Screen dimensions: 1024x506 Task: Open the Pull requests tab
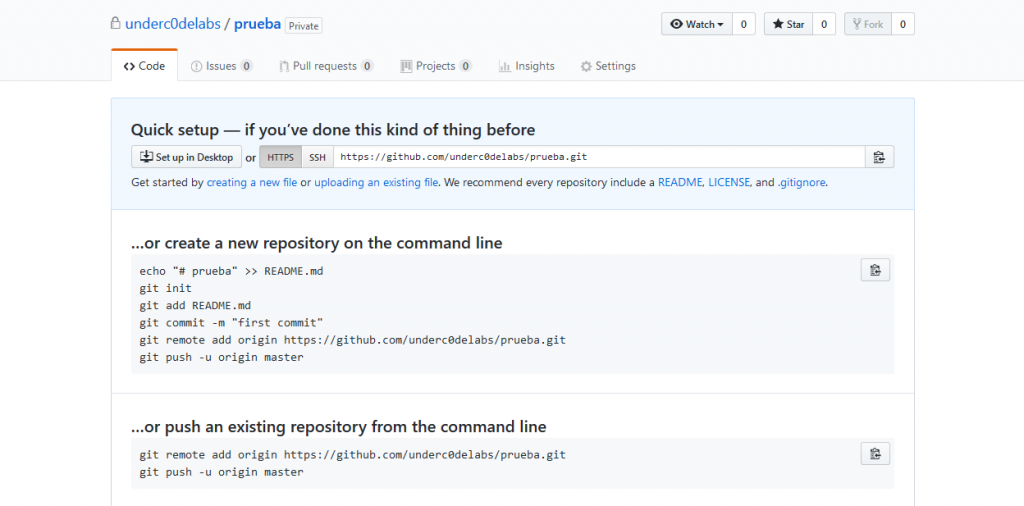click(x=326, y=66)
